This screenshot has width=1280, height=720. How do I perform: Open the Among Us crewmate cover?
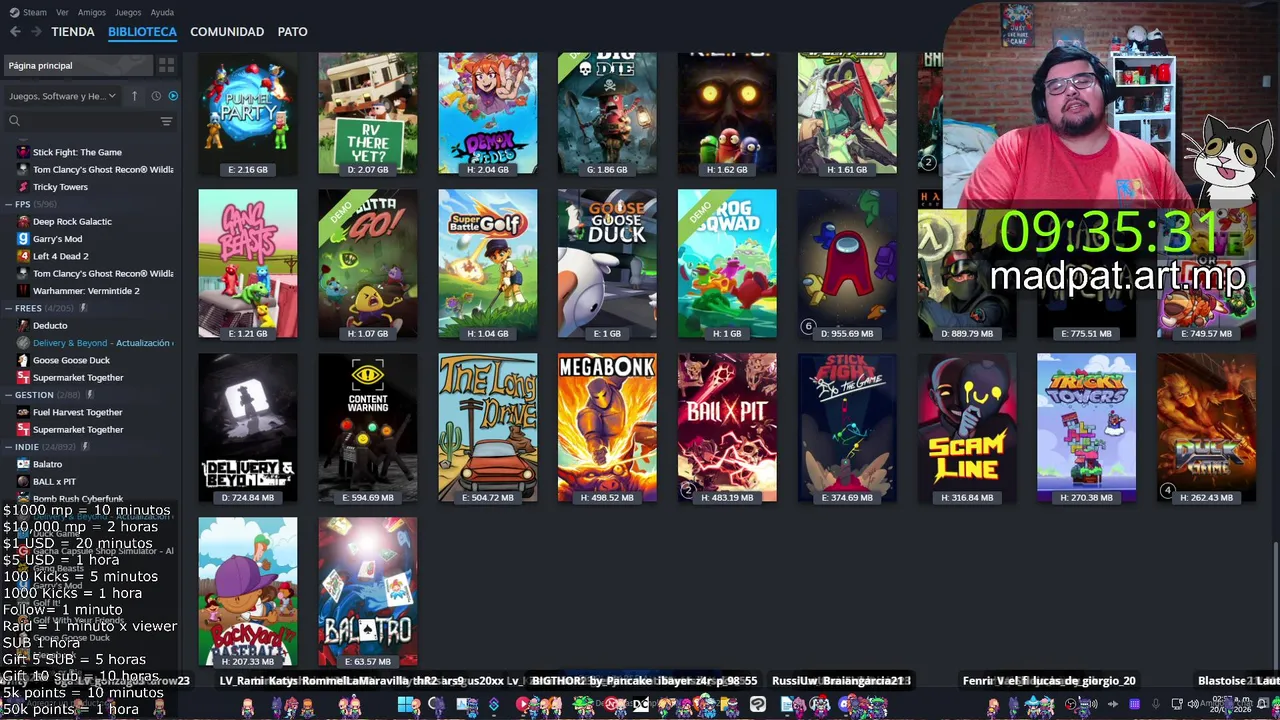click(x=847, y=264)
